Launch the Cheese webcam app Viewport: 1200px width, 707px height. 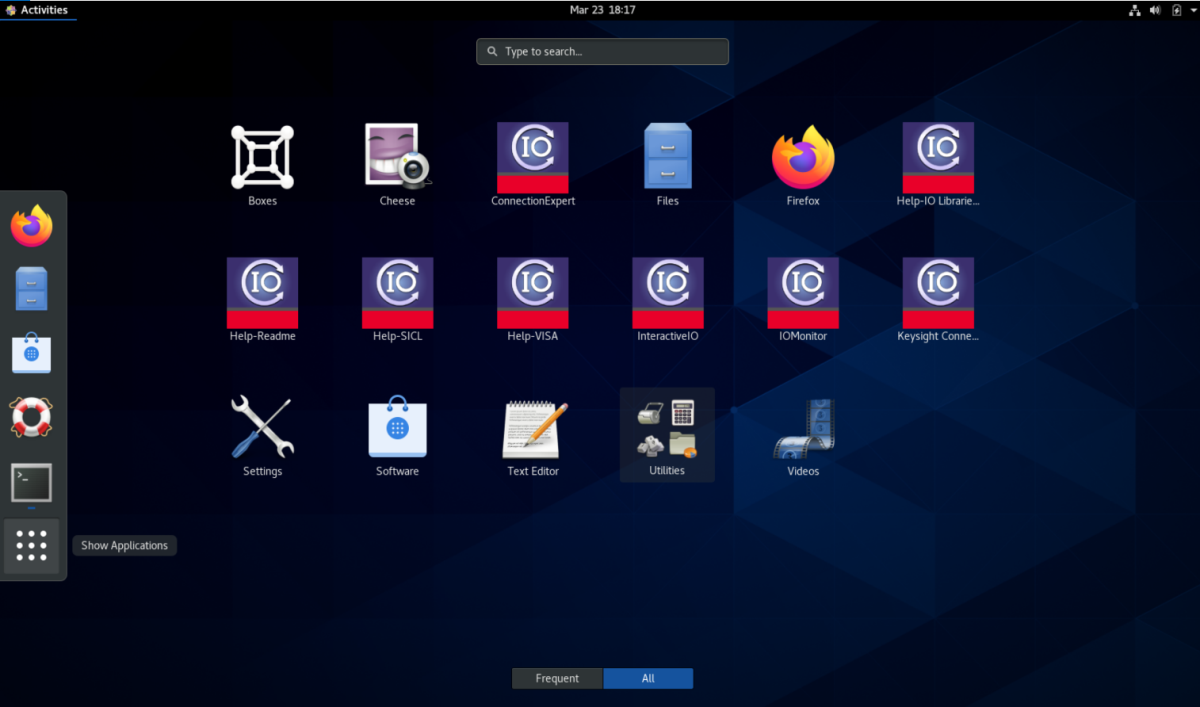(x=397, y=158)
